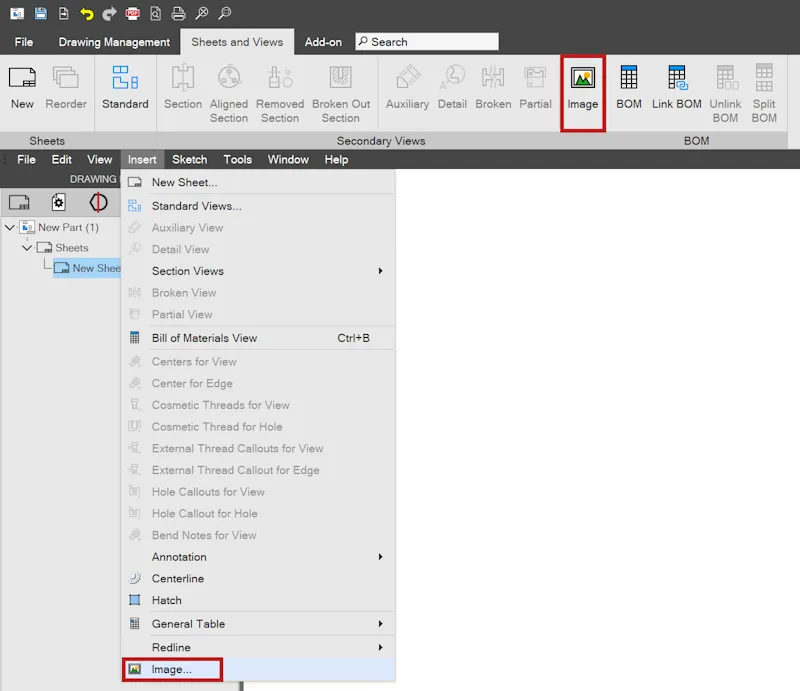
Task: Click the Detail view ribbon icon
Action: point(452,87)
